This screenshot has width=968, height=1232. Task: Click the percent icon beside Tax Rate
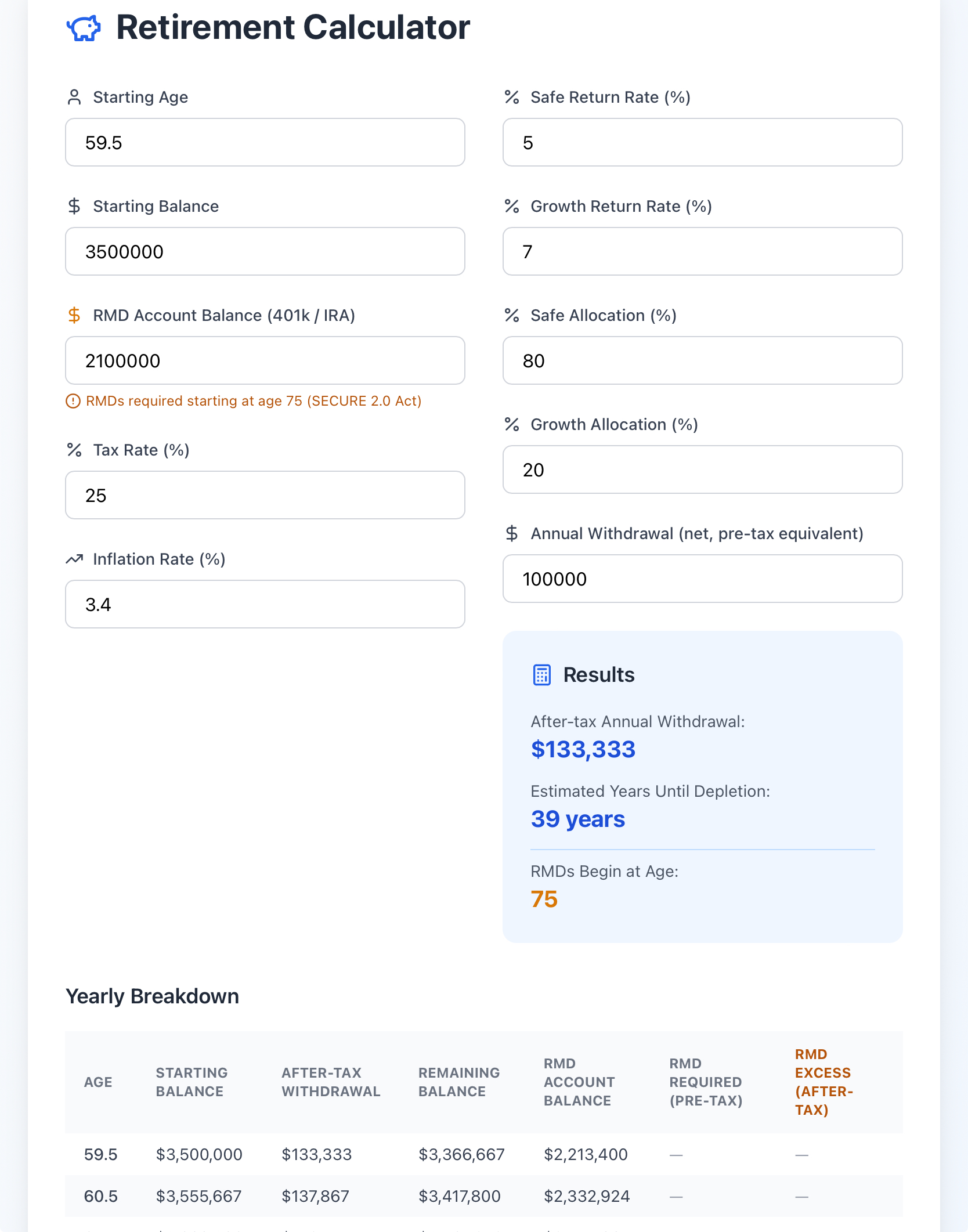point(74,450)
